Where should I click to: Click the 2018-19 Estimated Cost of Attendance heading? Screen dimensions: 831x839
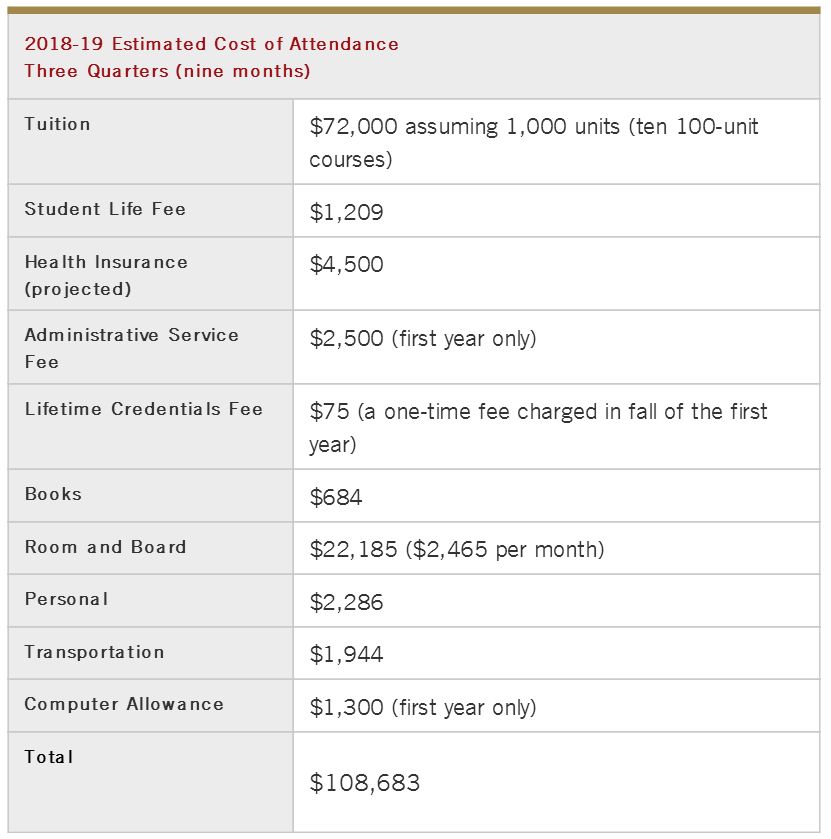pyautogui.click(x=211, y=44)
